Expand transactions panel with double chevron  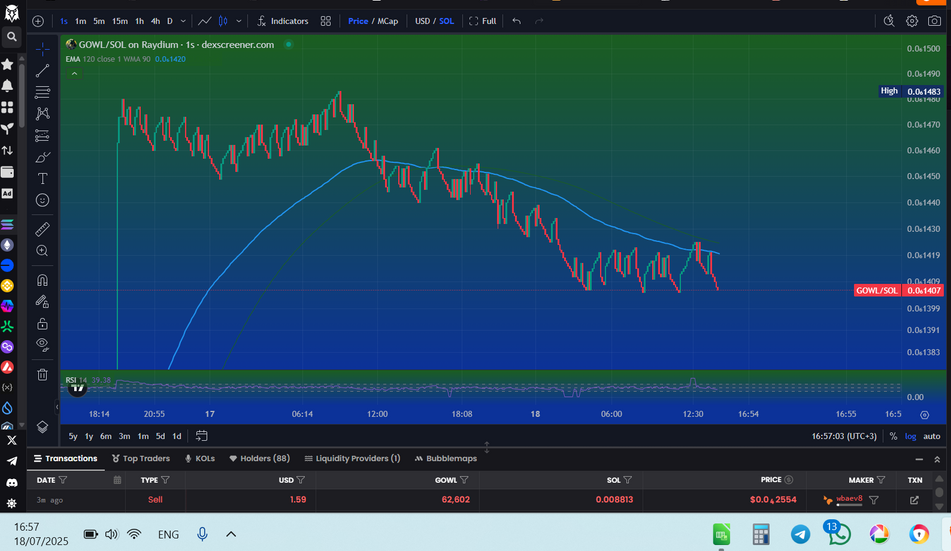pyautogui.click(x=937, y=459)
